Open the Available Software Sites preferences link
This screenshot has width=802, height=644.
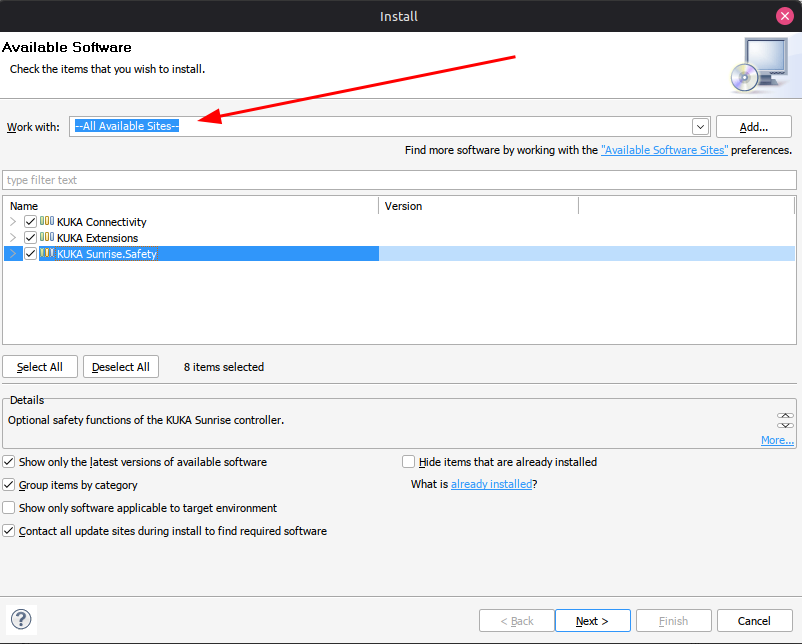point(664,150)
